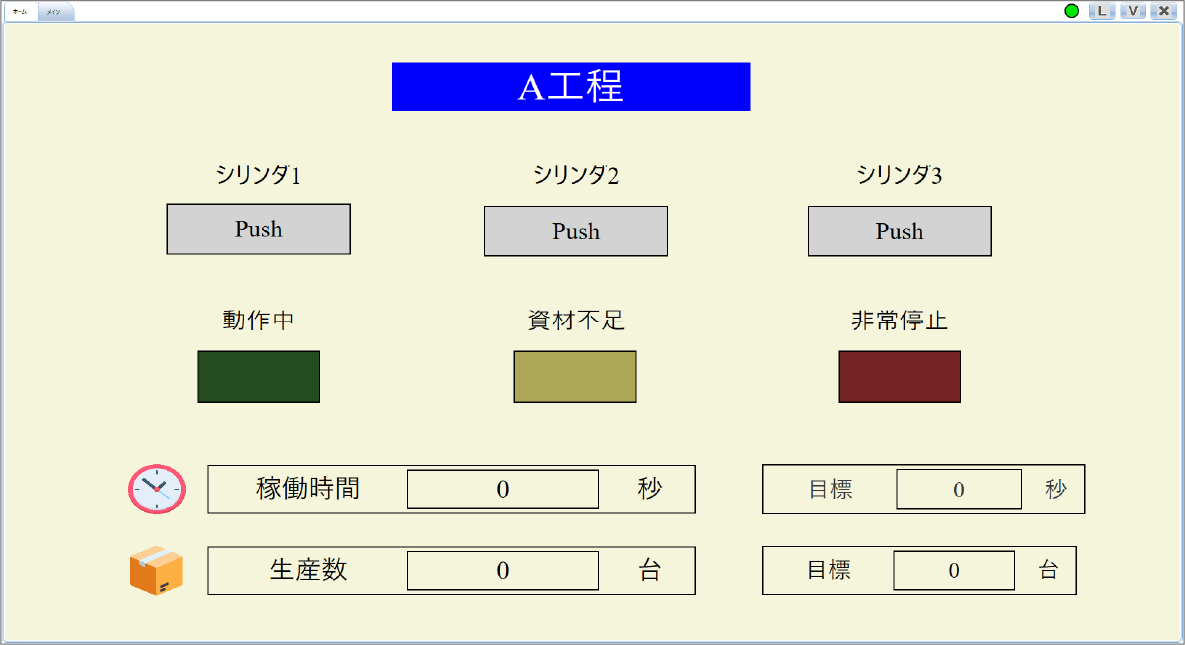The image size is (1185, 645).
Task: Click the 稼働時間 numeric value field
Action: [502, 489]
